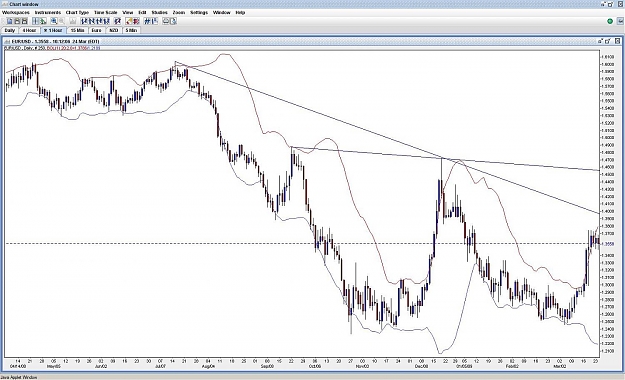Screen dimensions: 625x380
Task: Click the green connection status indicator
Action: pyautogui.click(x=610, y=21)
